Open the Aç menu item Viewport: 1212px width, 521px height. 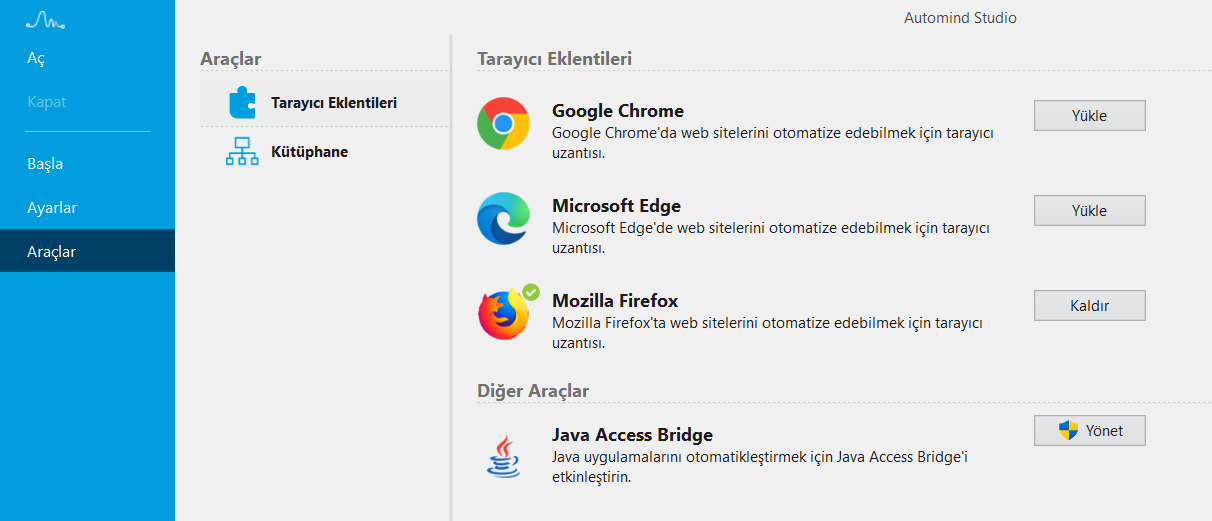click(36, 58)
